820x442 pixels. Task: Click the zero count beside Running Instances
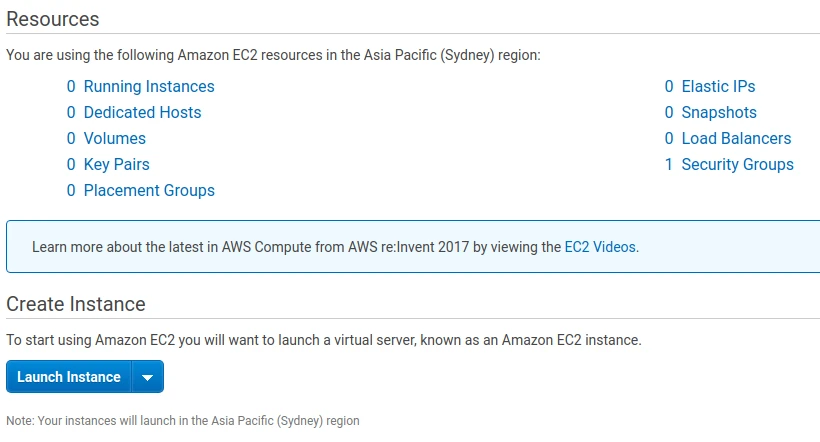[x=71, y=86]
